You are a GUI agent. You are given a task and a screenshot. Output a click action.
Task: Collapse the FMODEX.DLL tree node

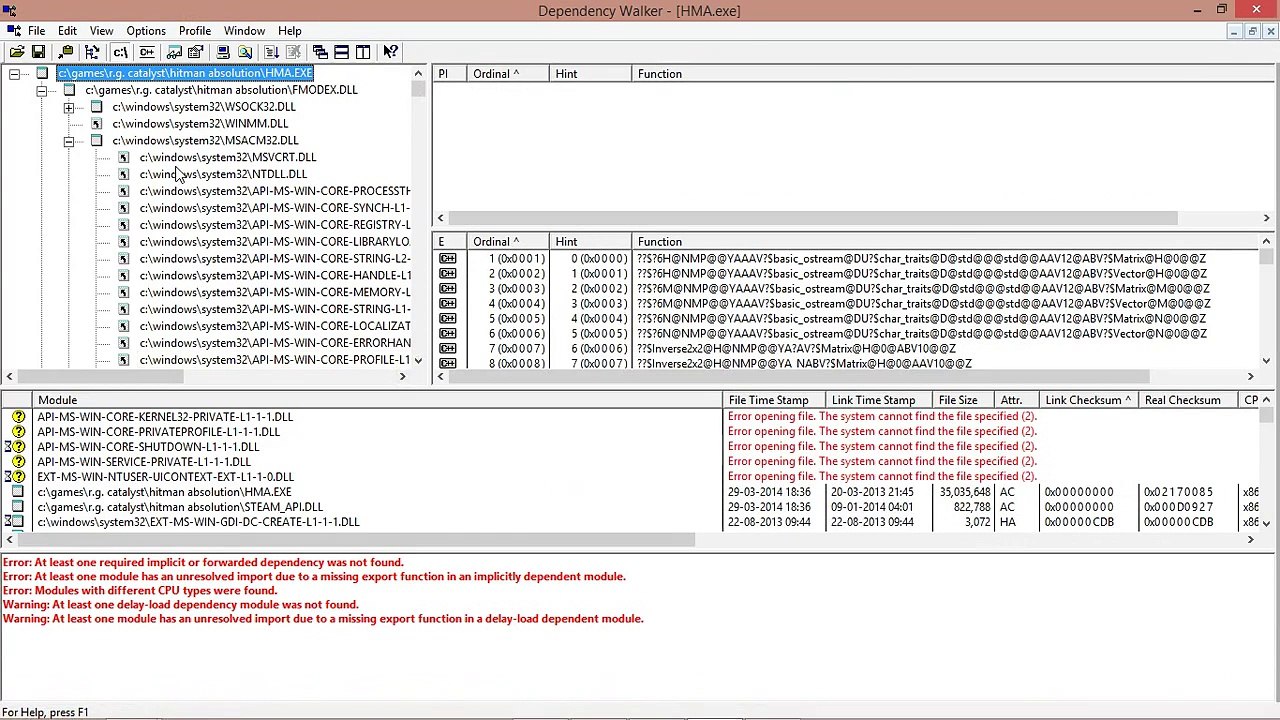[41, 90]
